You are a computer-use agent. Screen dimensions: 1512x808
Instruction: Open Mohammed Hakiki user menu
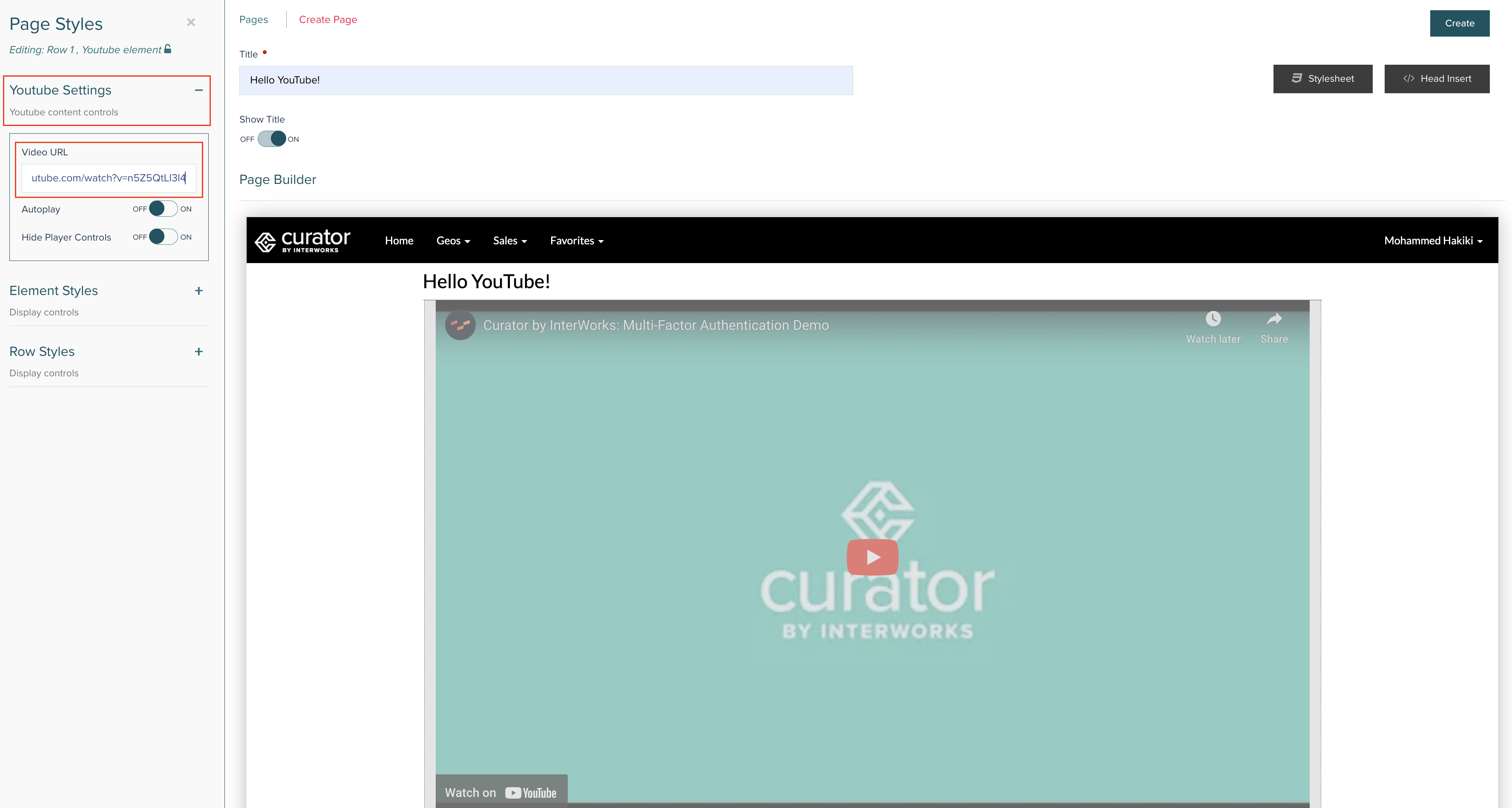tap(1433, 241)
